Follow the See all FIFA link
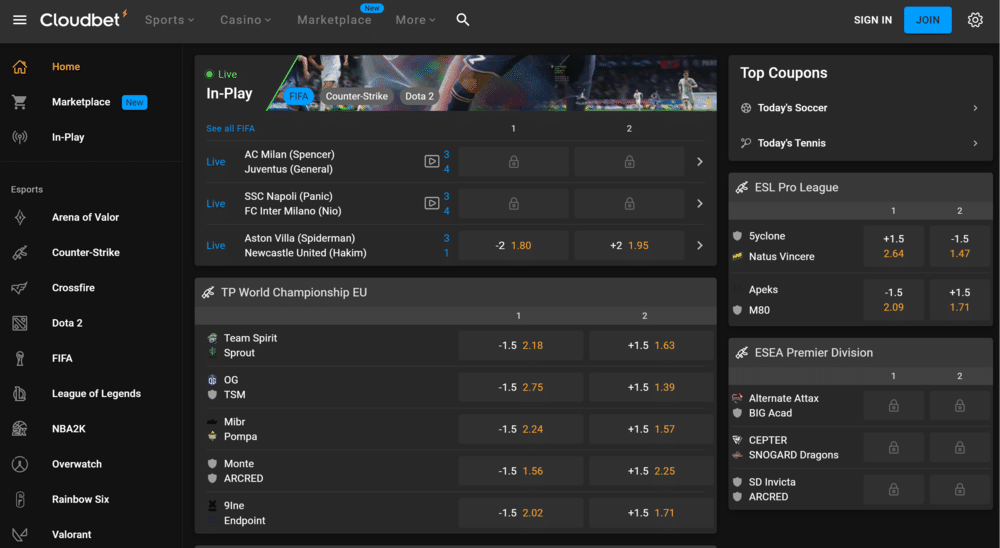1000x548 pixels. pyautogui.click(x=230, y=128)
